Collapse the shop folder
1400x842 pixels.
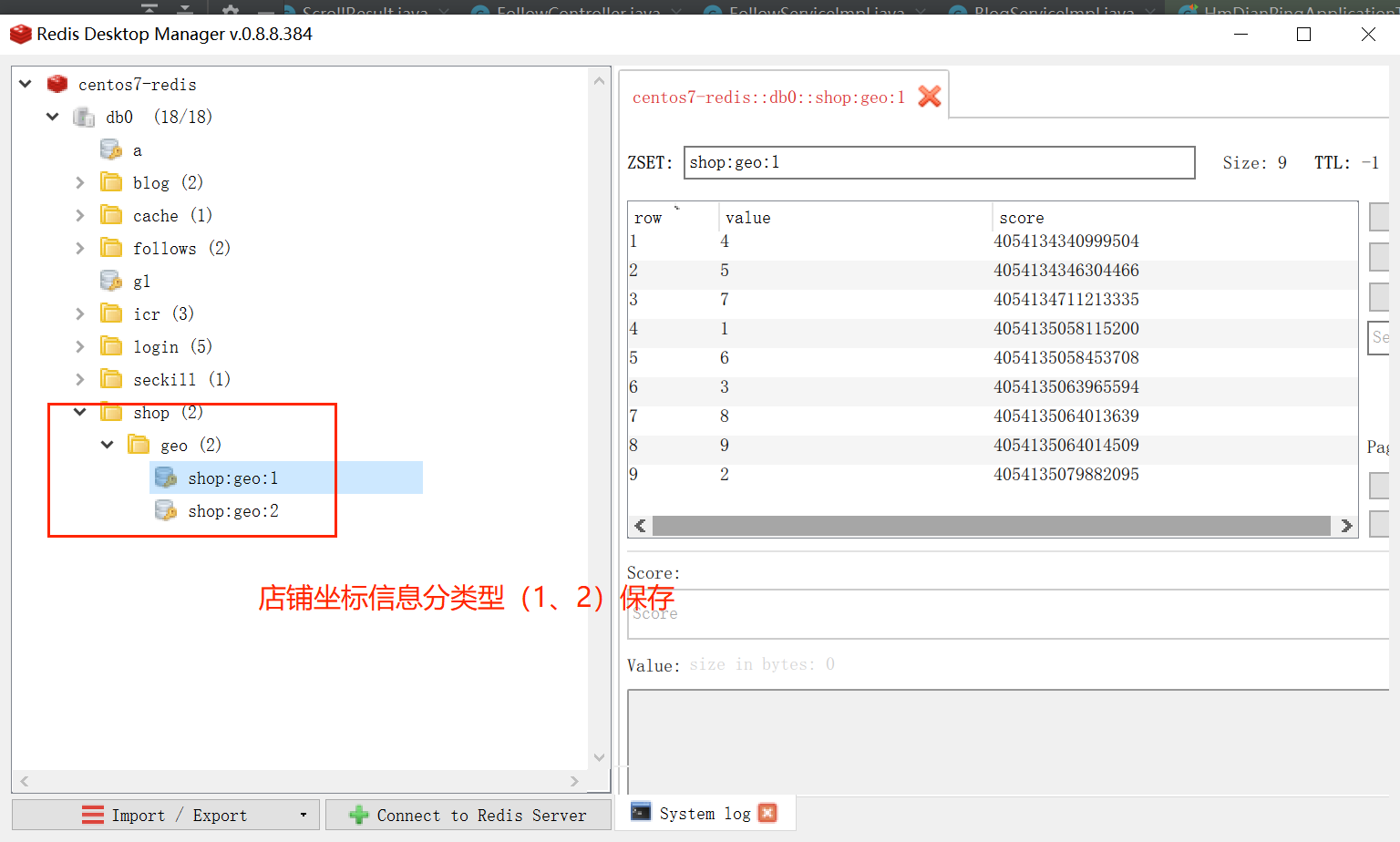pos(80,412)
